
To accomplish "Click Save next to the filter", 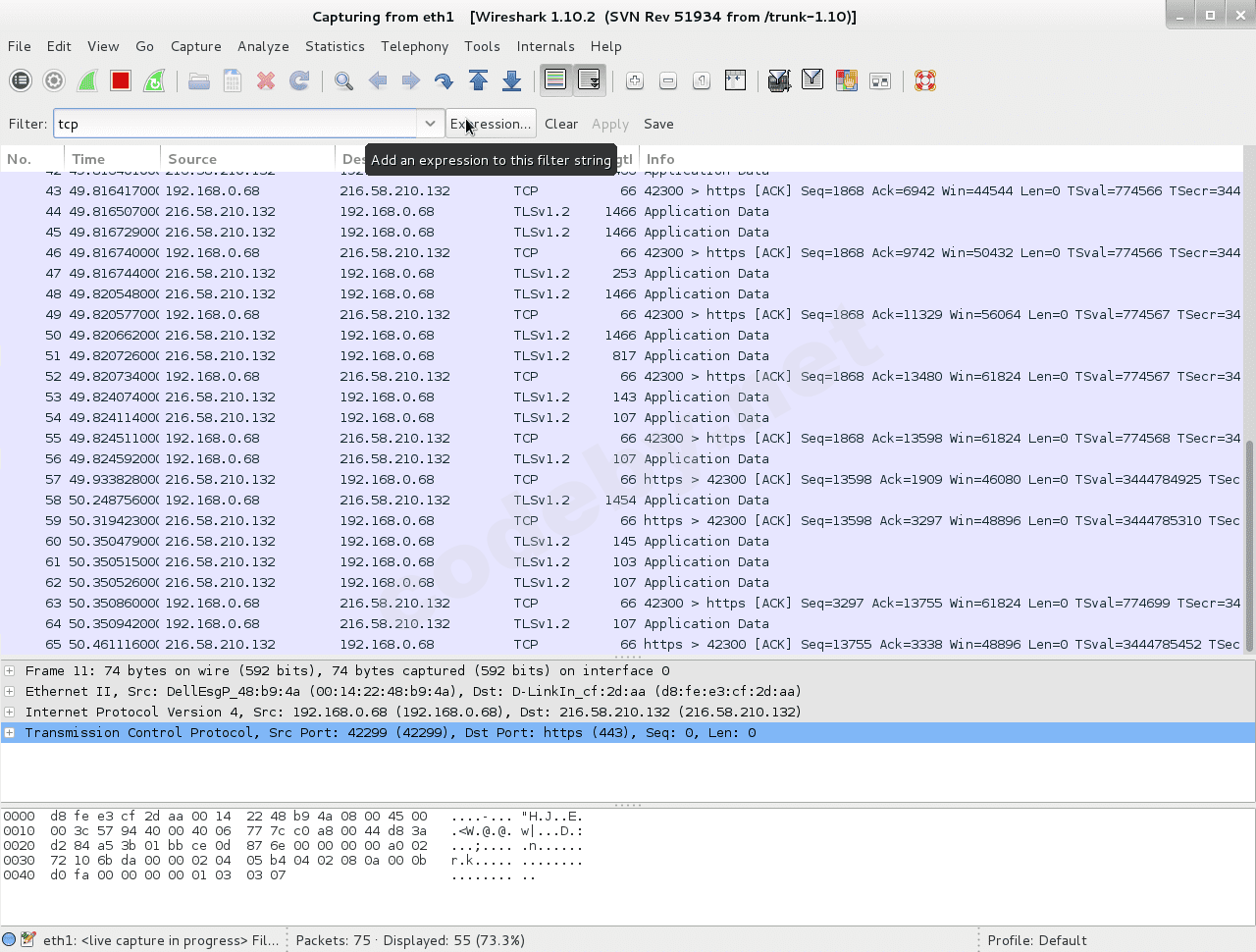I will coord(658,124).
